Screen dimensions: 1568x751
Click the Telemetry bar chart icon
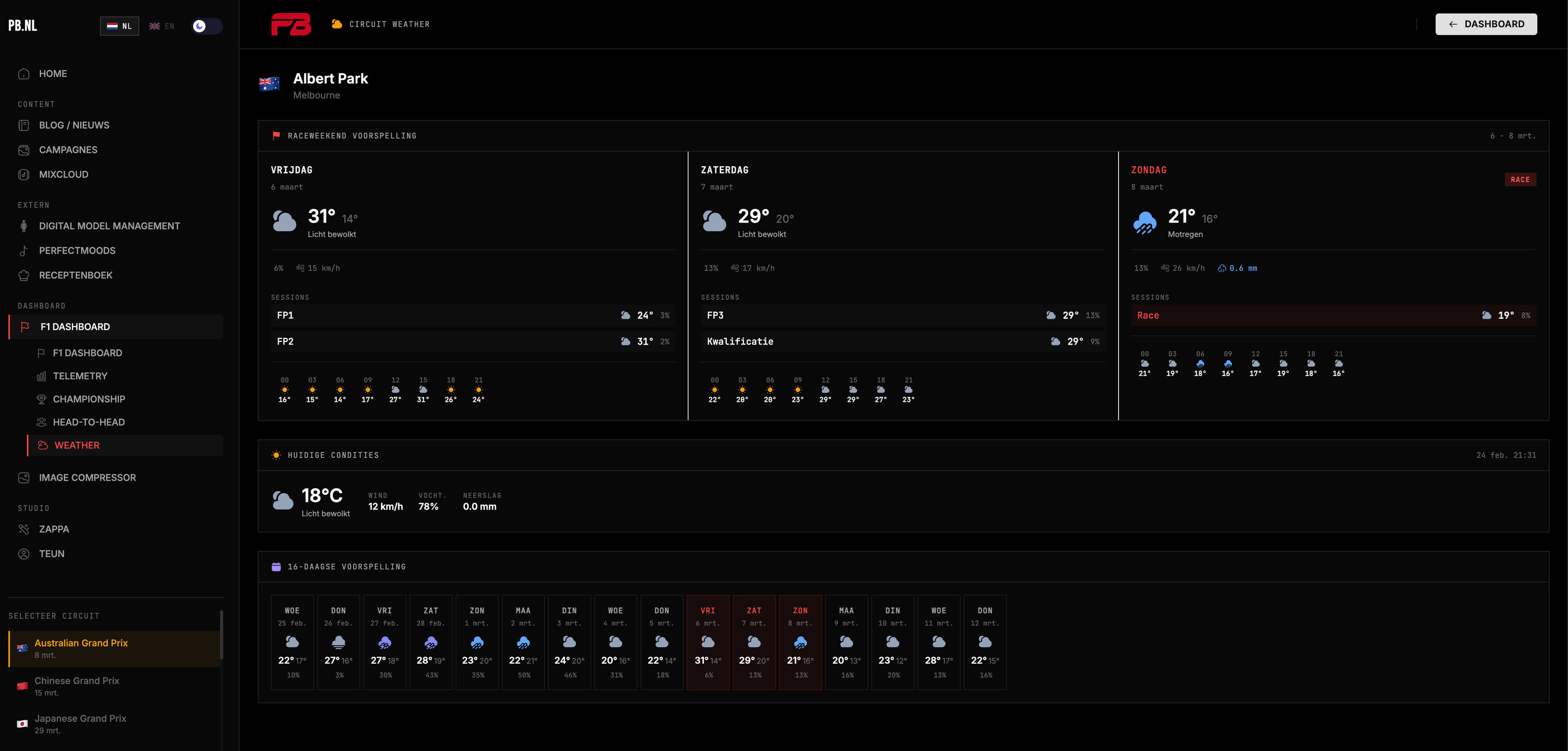[x=41, y=376]
